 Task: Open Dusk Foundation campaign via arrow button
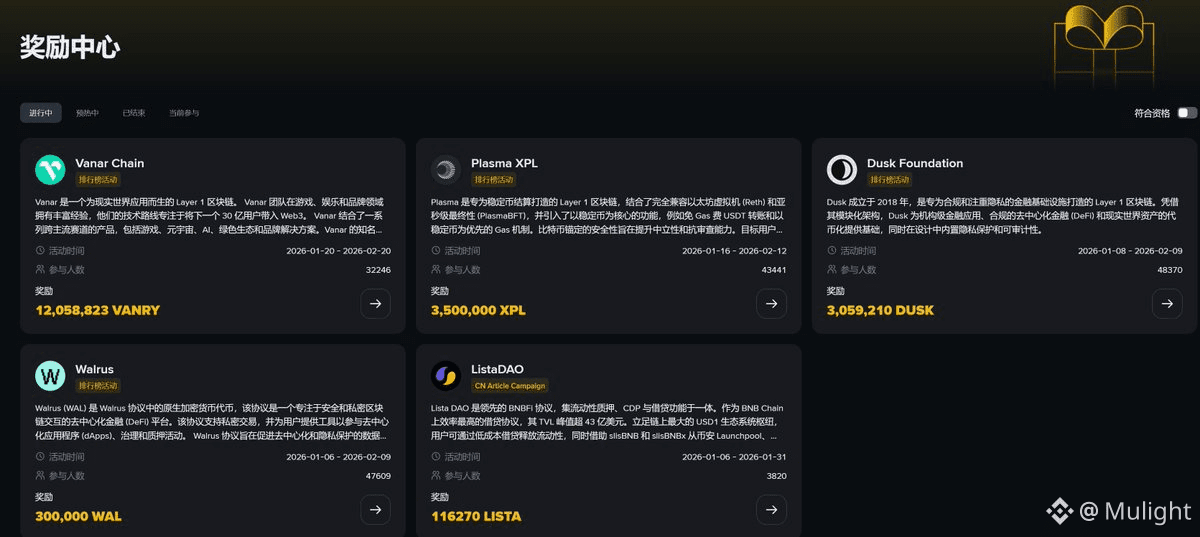click(1167, 304)
